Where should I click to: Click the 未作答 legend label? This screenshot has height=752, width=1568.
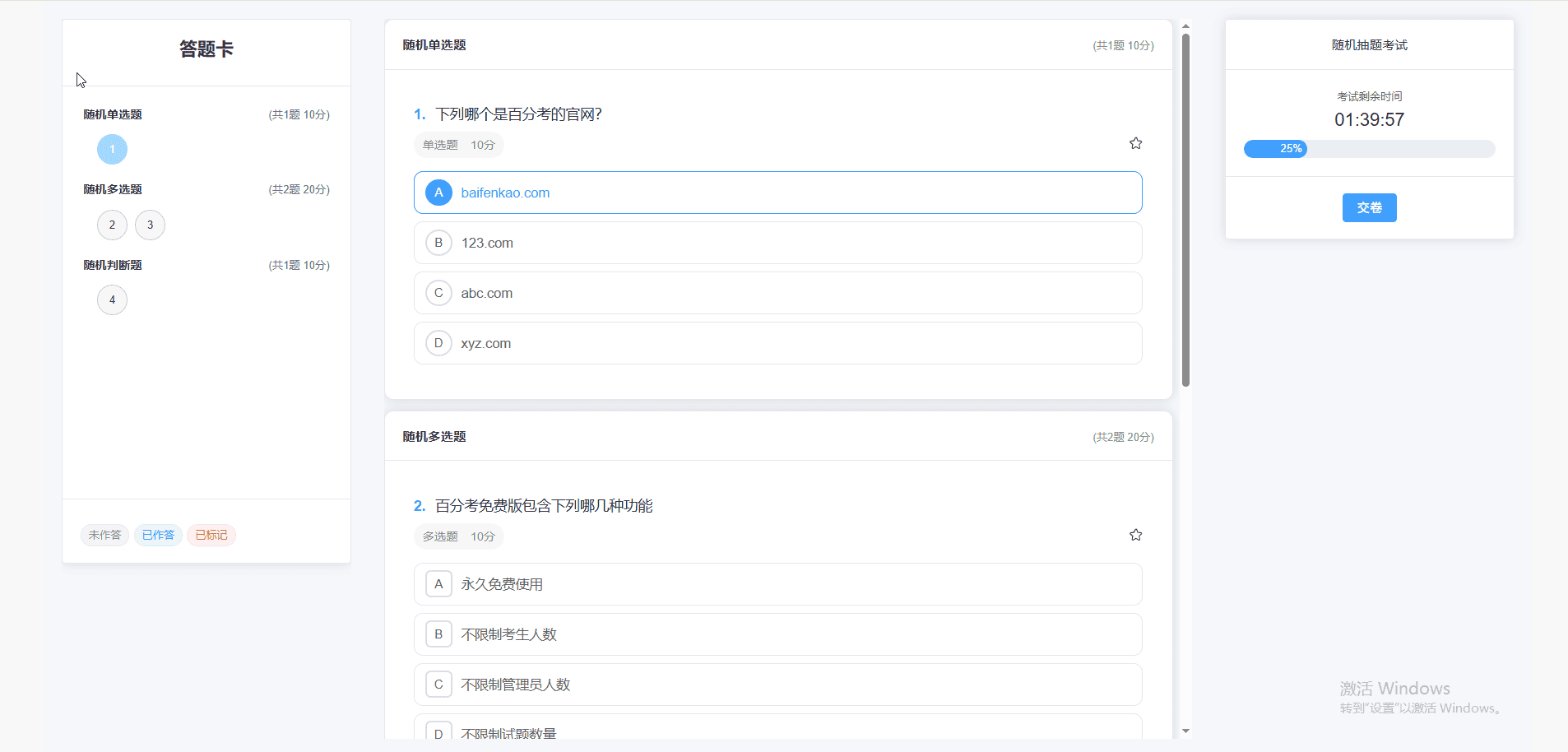(x=104, y=534)
